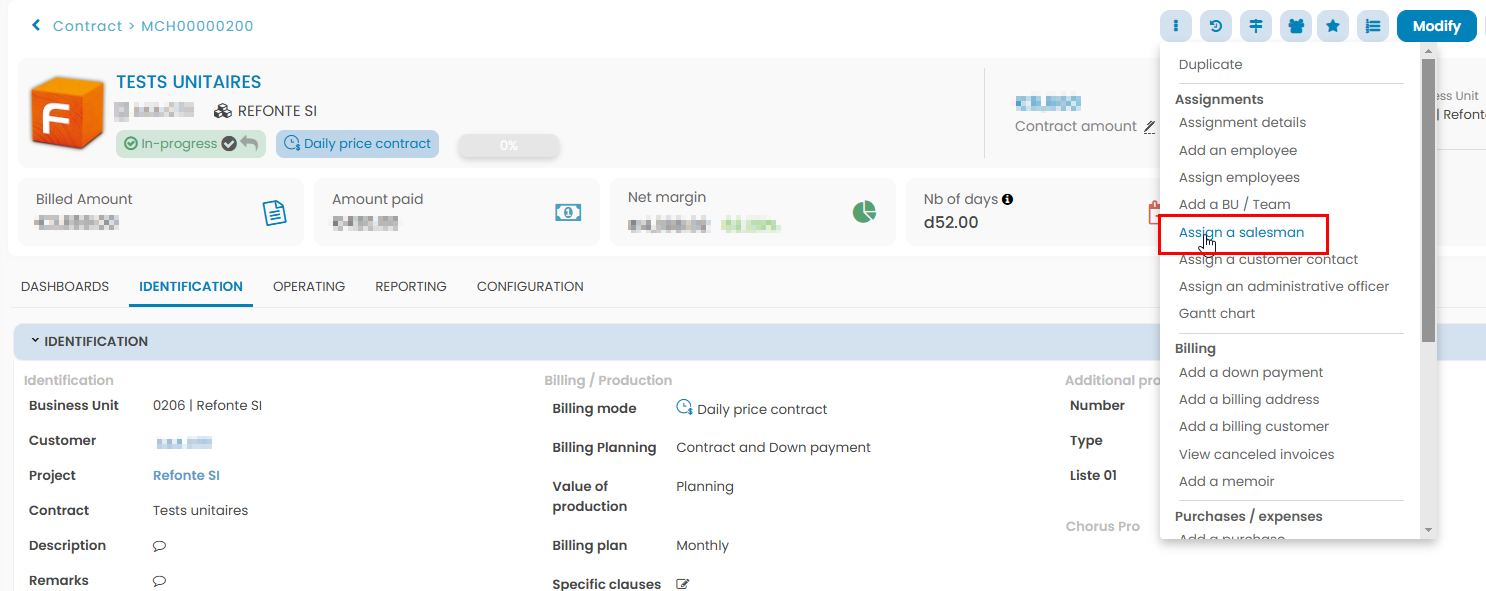Open the Description comment bubble icon
Viewport: 1486px width, 591px height.
tap(159, 546)
